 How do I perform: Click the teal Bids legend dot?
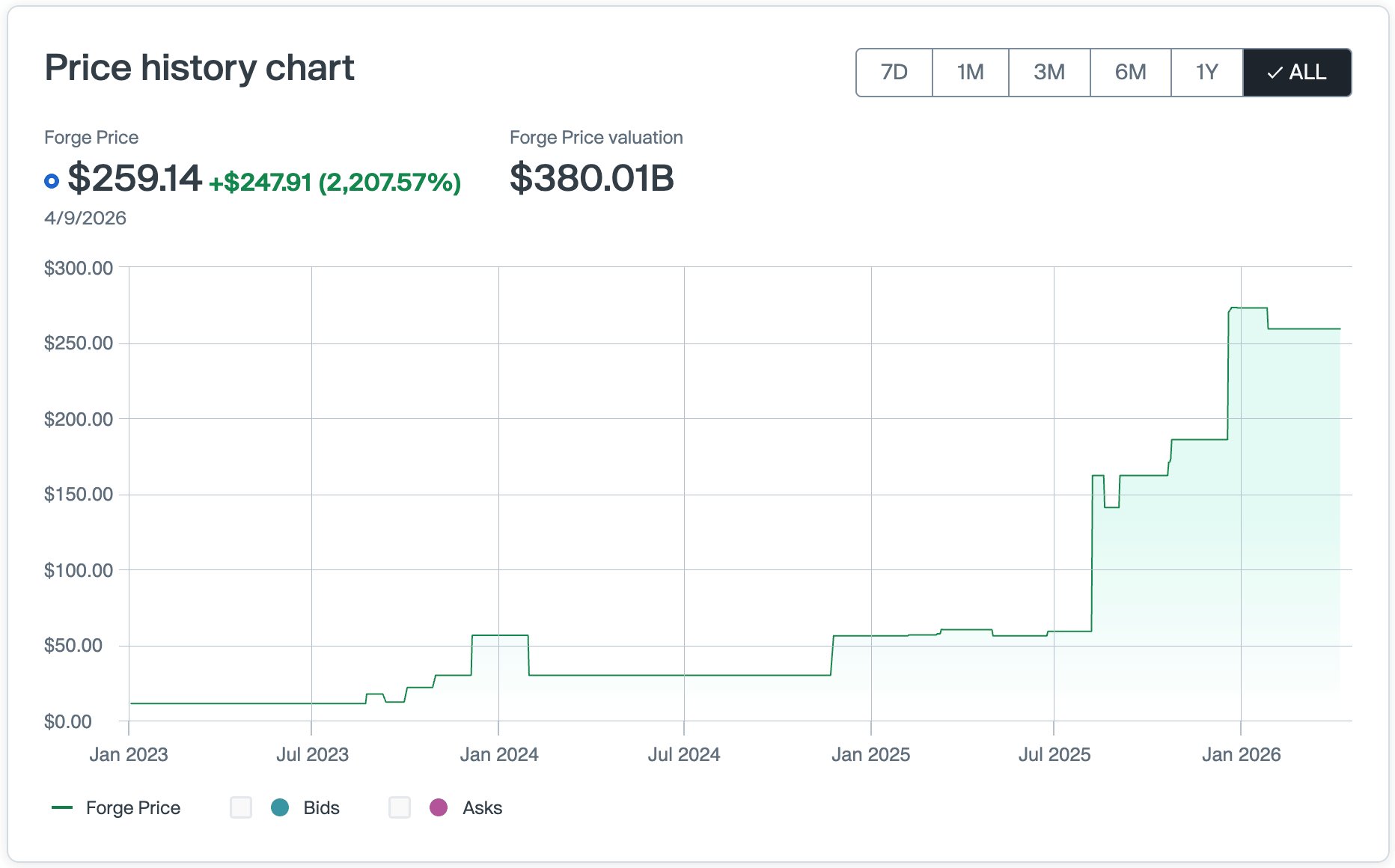280,808
